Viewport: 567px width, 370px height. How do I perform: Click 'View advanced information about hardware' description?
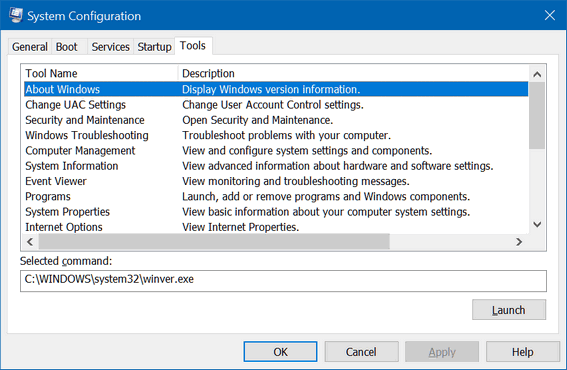point(338,166)
